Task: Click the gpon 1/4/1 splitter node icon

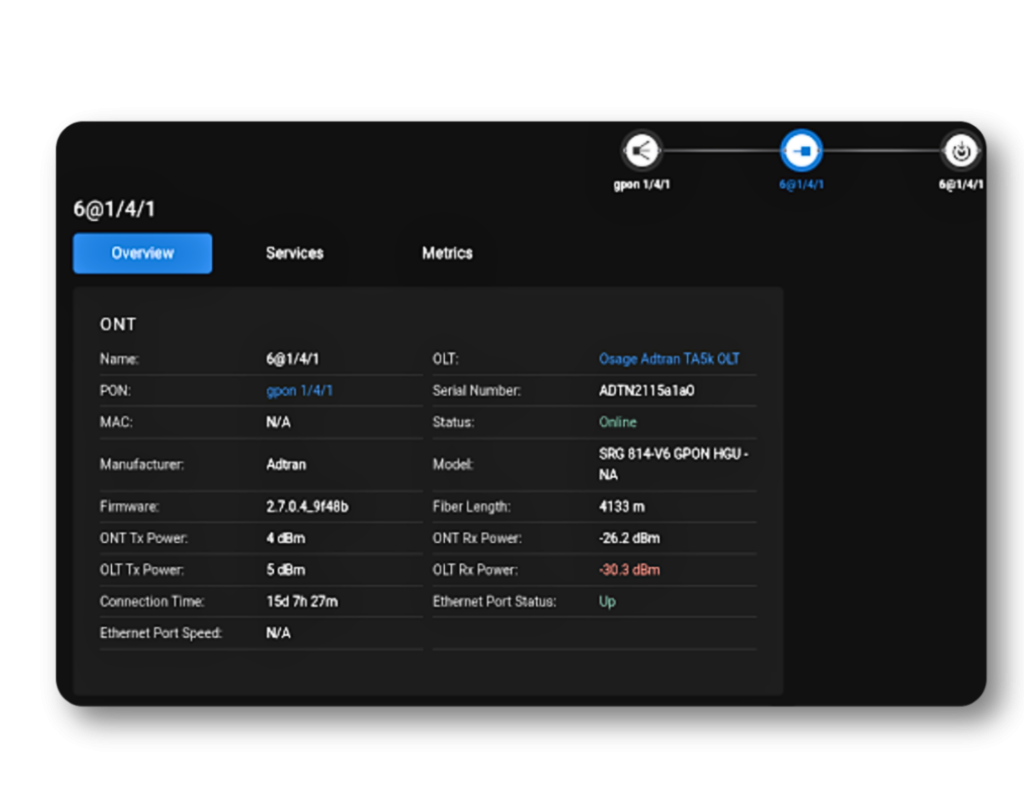Action: [x=641, y=151]
